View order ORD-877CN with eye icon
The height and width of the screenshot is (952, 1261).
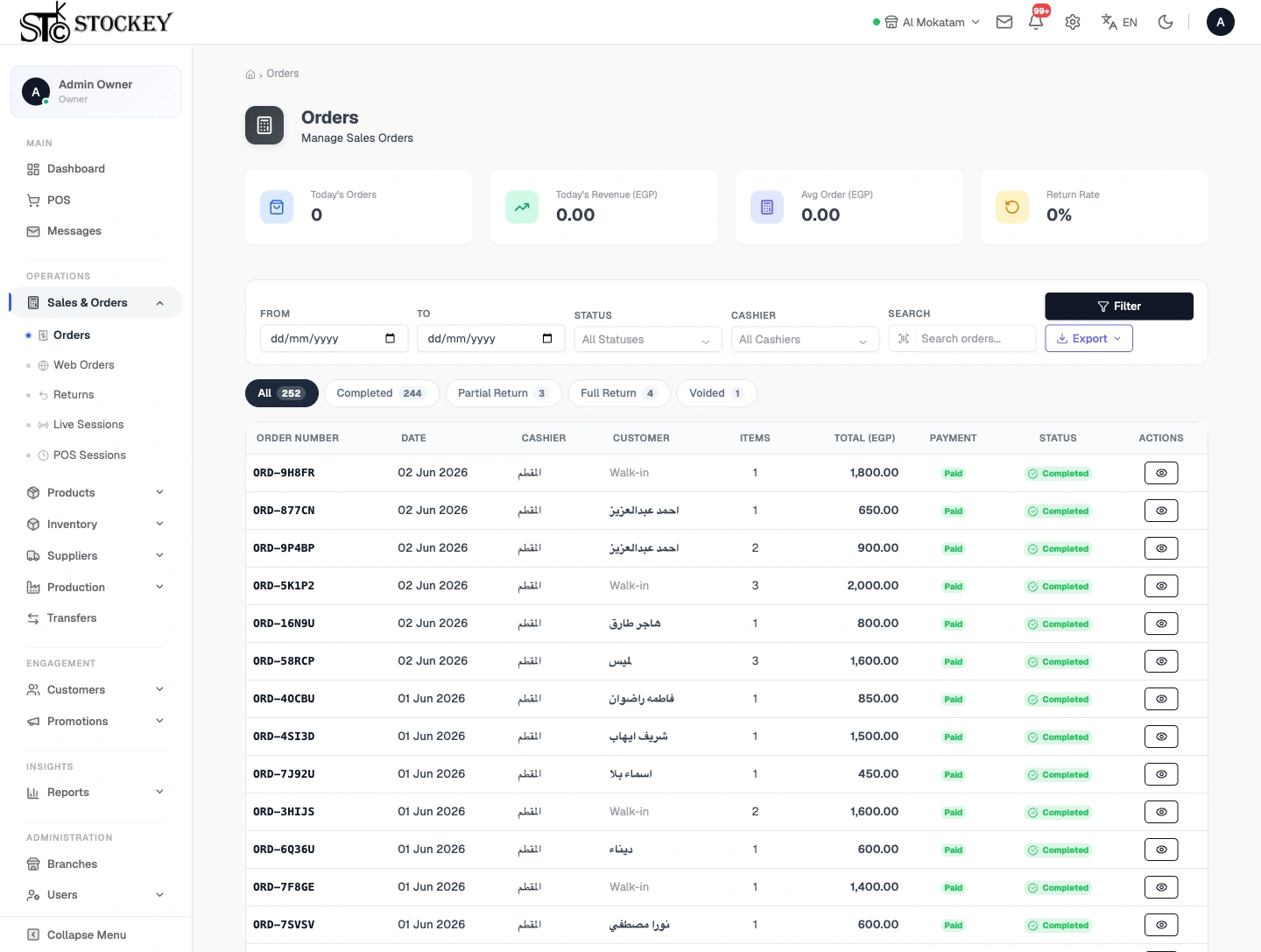pyautogui.click(x=1161, y=511)
